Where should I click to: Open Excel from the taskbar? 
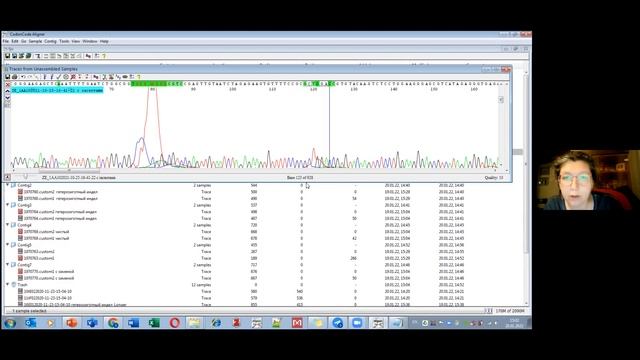click(x=154, y=323)
